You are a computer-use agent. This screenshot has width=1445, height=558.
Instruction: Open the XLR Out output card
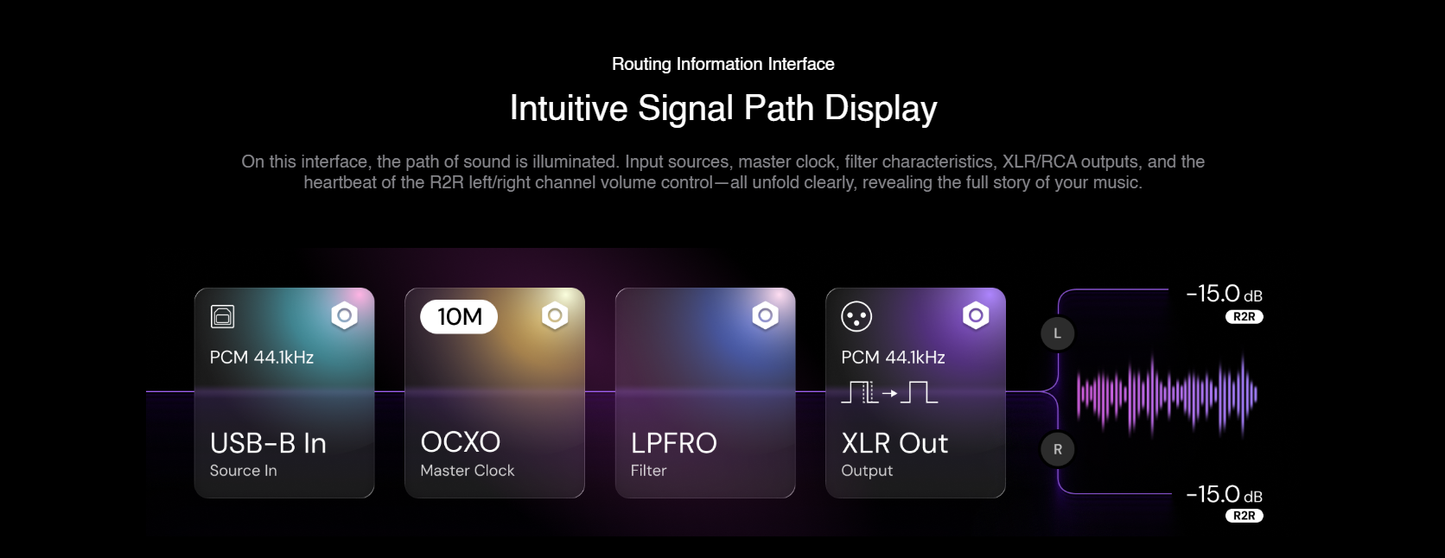915,393
